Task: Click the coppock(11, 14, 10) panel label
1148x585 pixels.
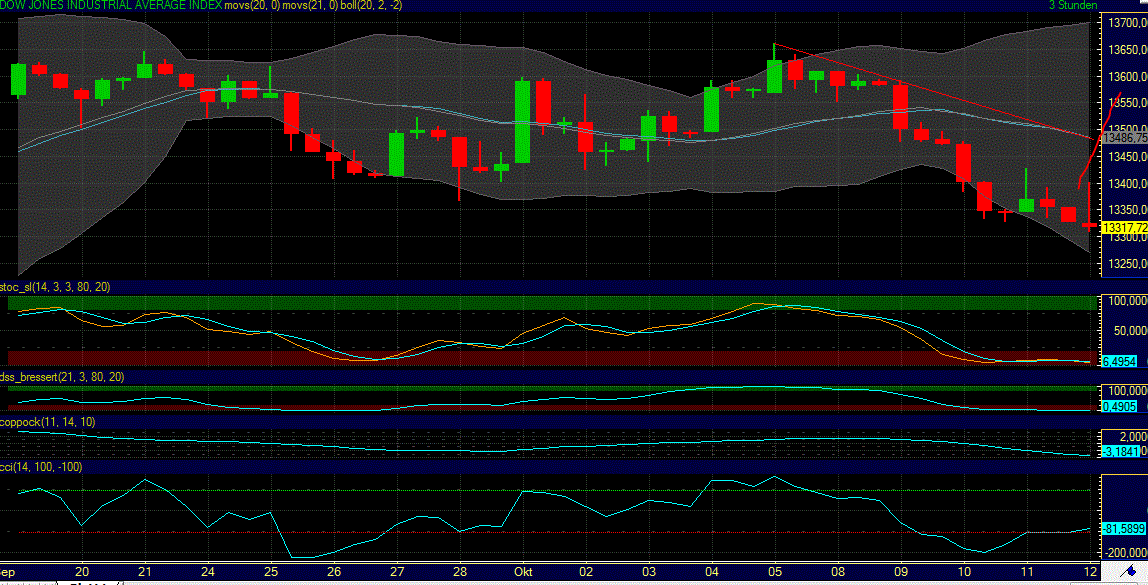Action: coord(48,422)
